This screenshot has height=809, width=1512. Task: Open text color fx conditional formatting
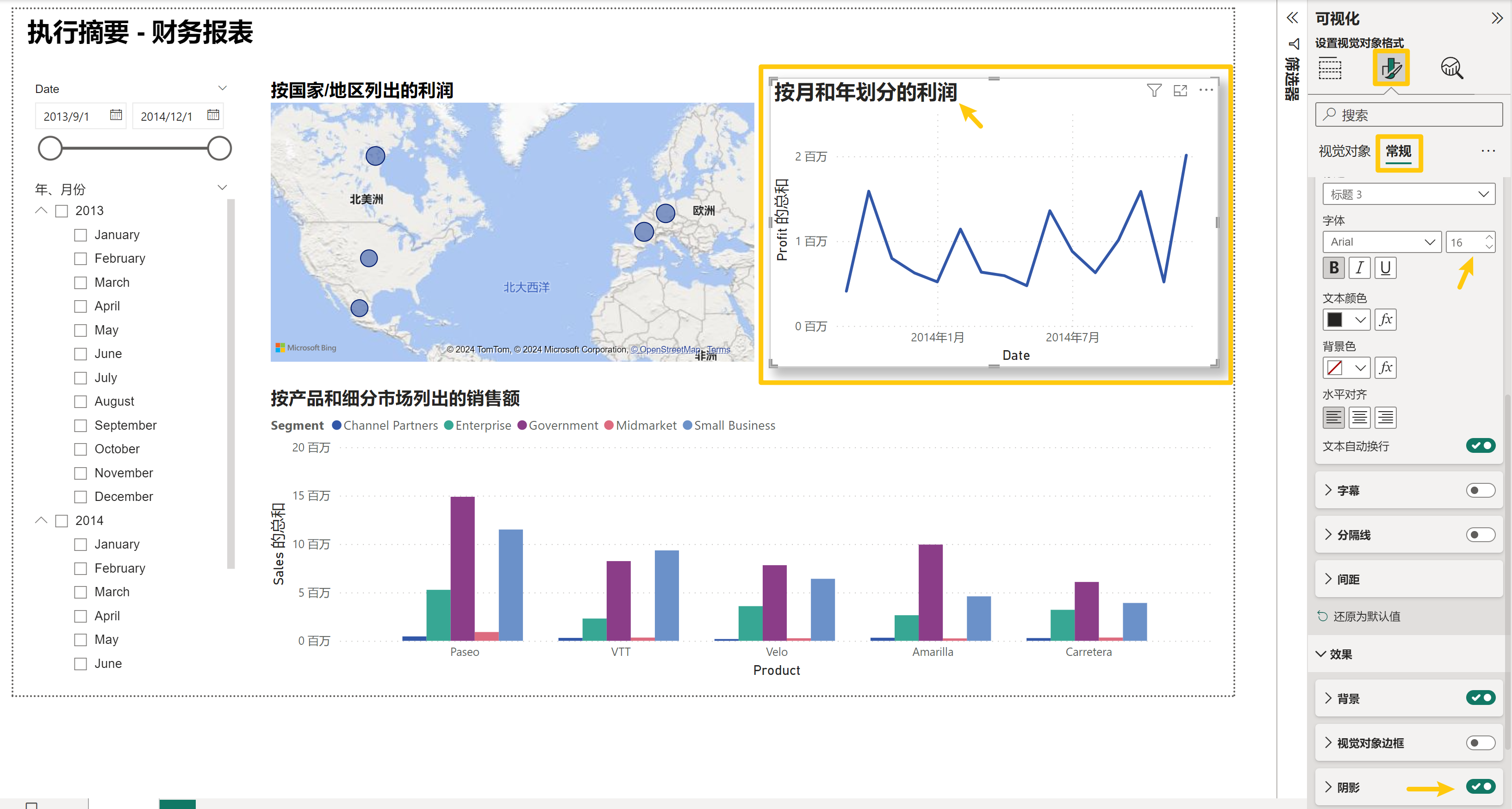point(1385,320)
